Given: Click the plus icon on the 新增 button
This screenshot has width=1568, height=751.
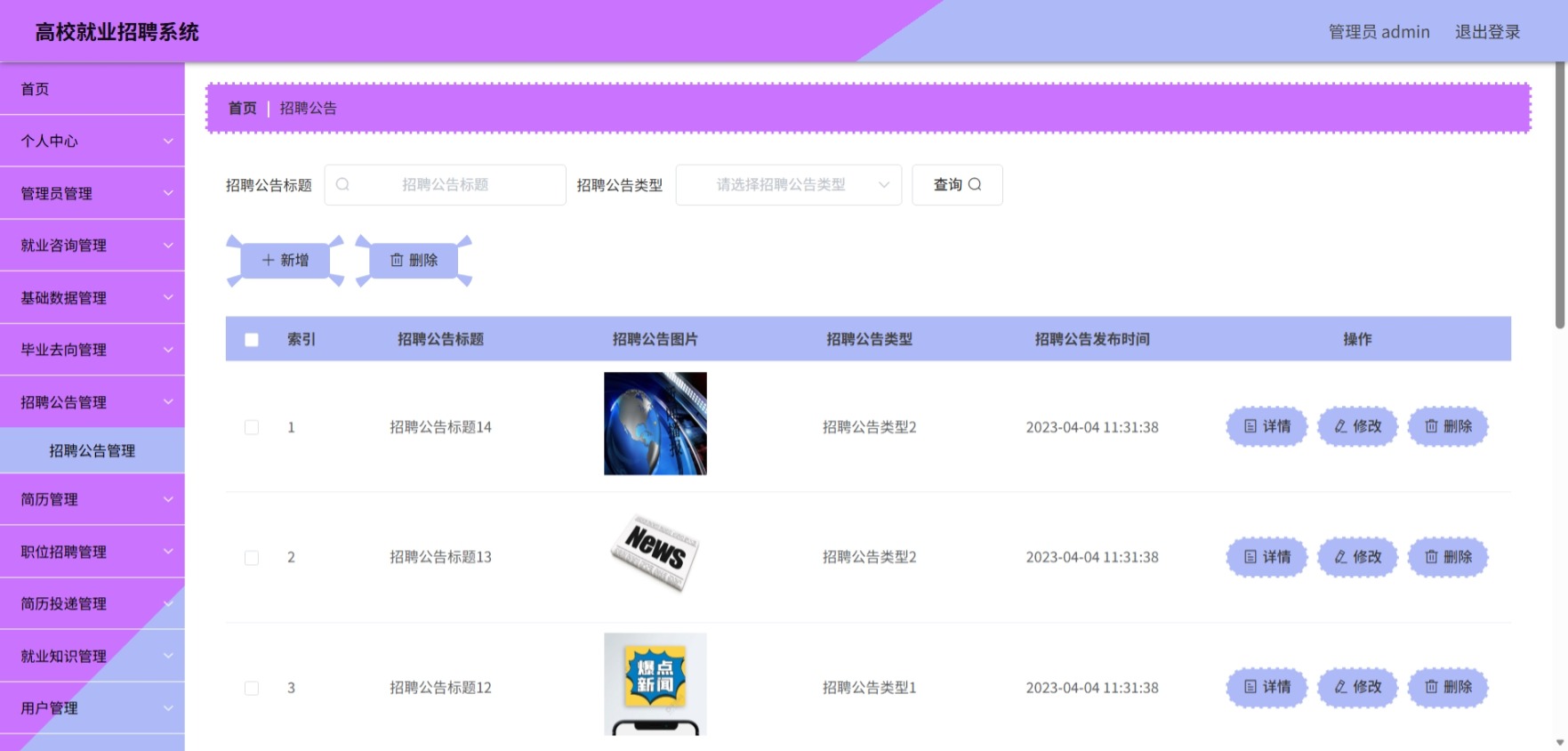Looking at the screenshot, I should click(x=268, y=260).
